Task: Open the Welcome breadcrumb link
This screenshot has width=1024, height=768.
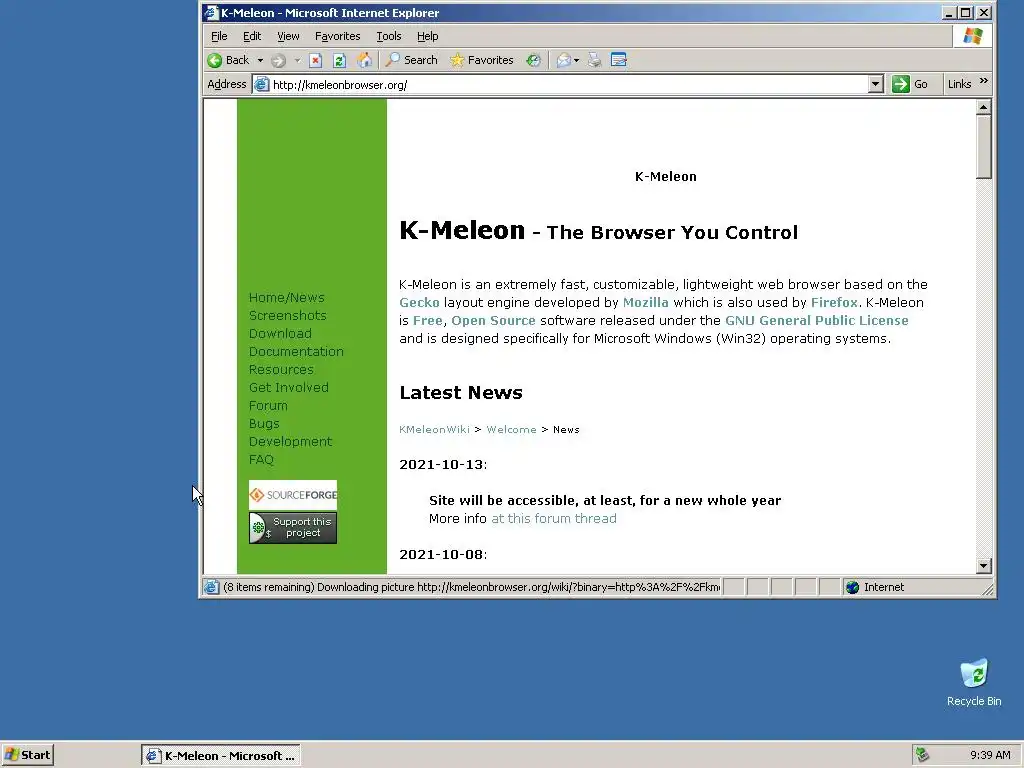Action: (511, 430)
